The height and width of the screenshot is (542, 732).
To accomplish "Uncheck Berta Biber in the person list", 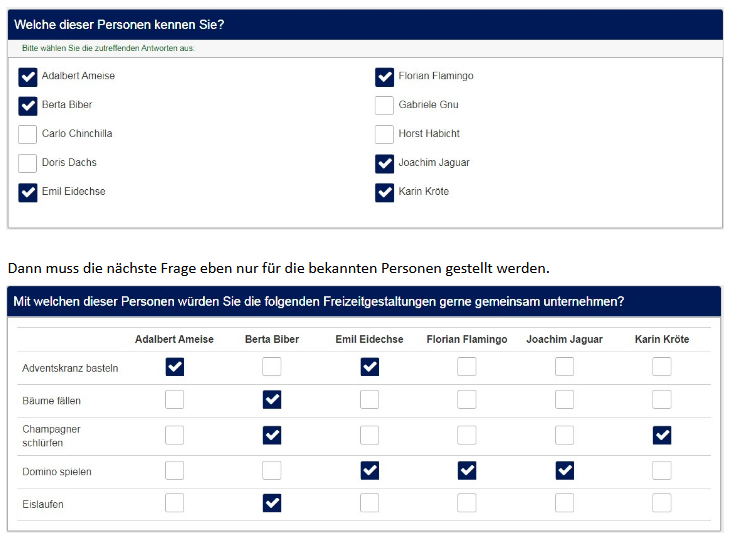I will point(28,105).
